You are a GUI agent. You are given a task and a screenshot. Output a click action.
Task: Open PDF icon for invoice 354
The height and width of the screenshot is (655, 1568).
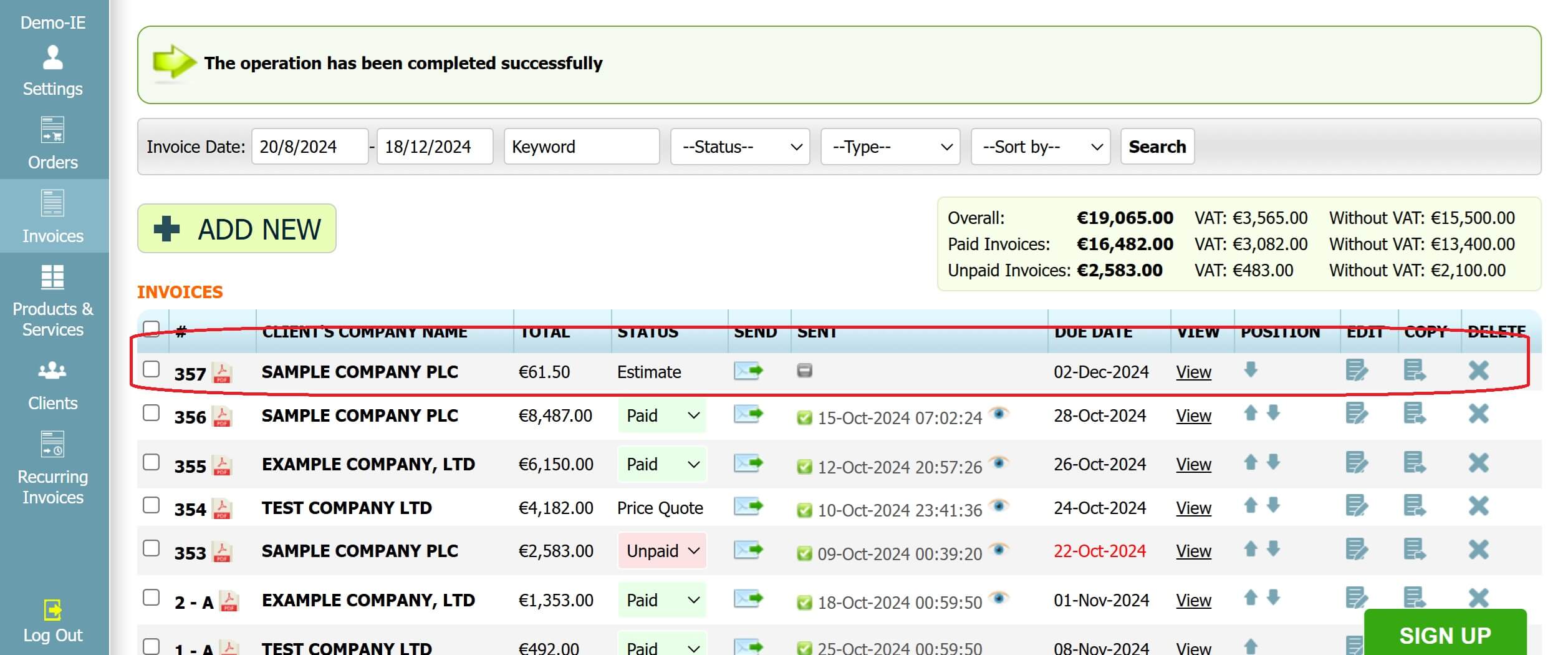click(x=223, y=508)
